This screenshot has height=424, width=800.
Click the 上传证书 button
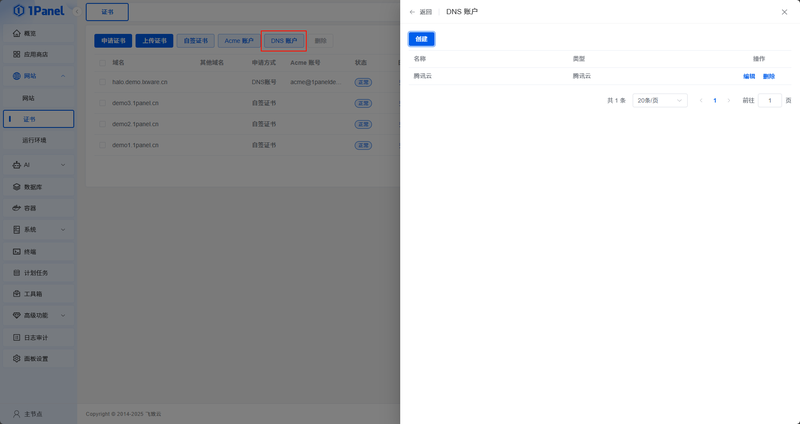point(154,41)
